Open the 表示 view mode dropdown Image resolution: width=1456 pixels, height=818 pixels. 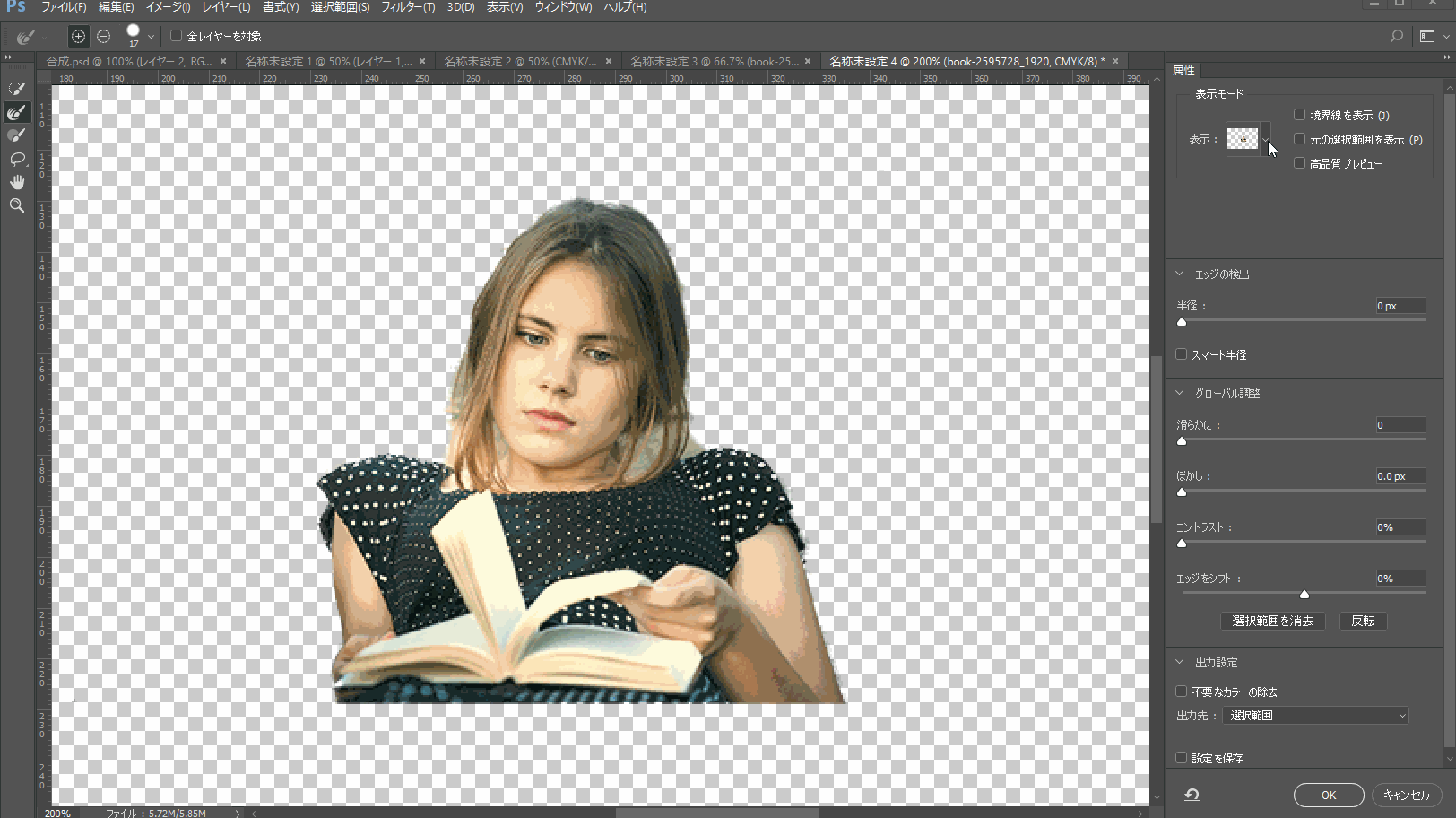coord(1248,139)
